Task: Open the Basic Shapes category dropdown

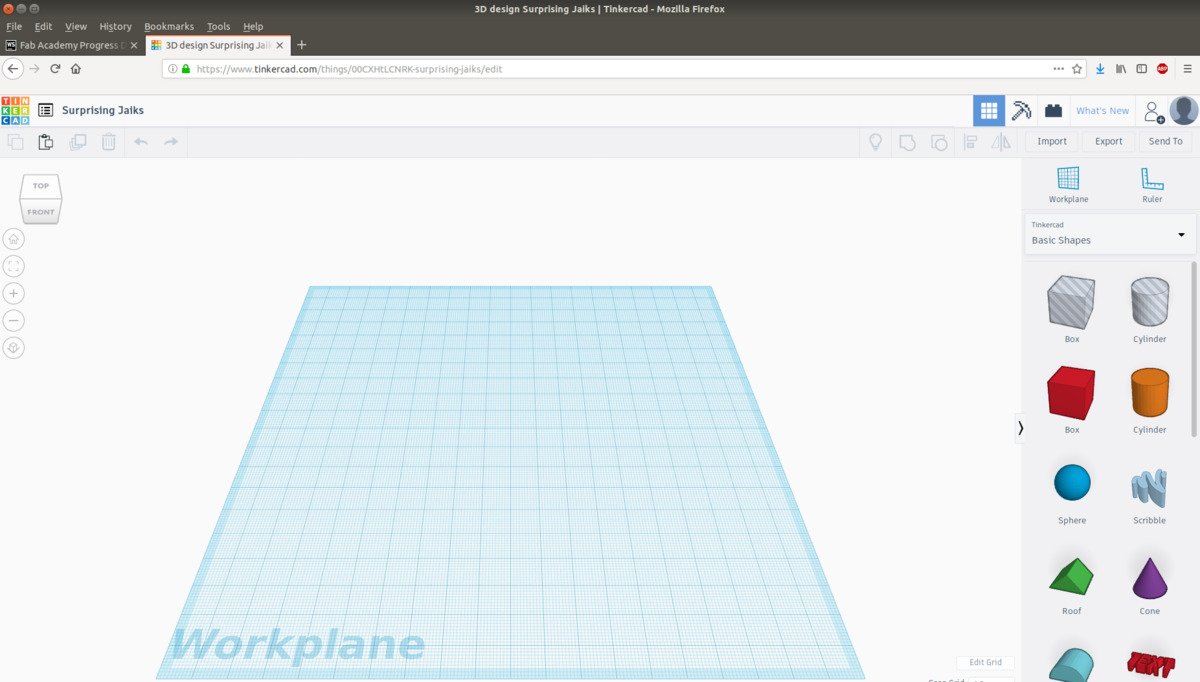Action: 1109,233
